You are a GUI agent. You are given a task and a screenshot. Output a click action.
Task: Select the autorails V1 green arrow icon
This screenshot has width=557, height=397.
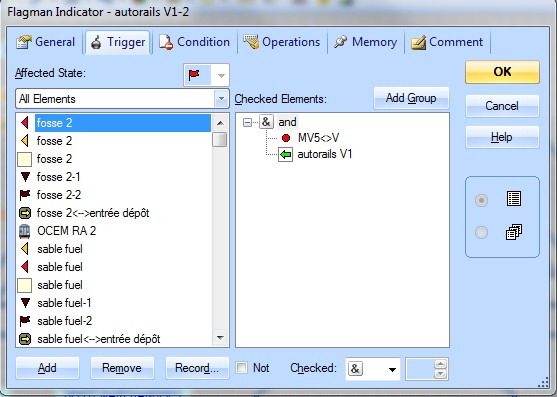click(x=285, y=155)
